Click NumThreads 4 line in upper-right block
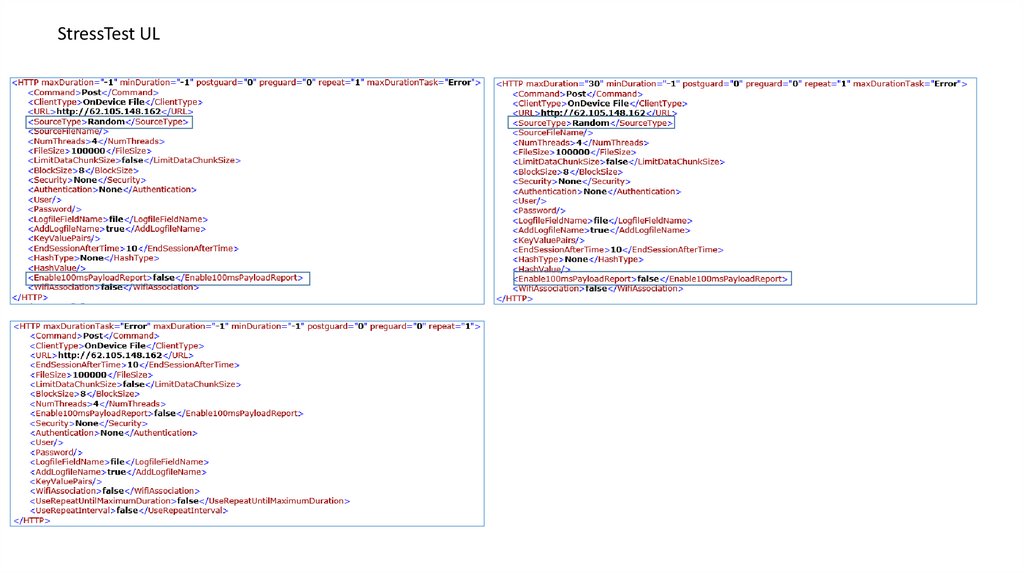1024x574 pixels. coord(581,143)
